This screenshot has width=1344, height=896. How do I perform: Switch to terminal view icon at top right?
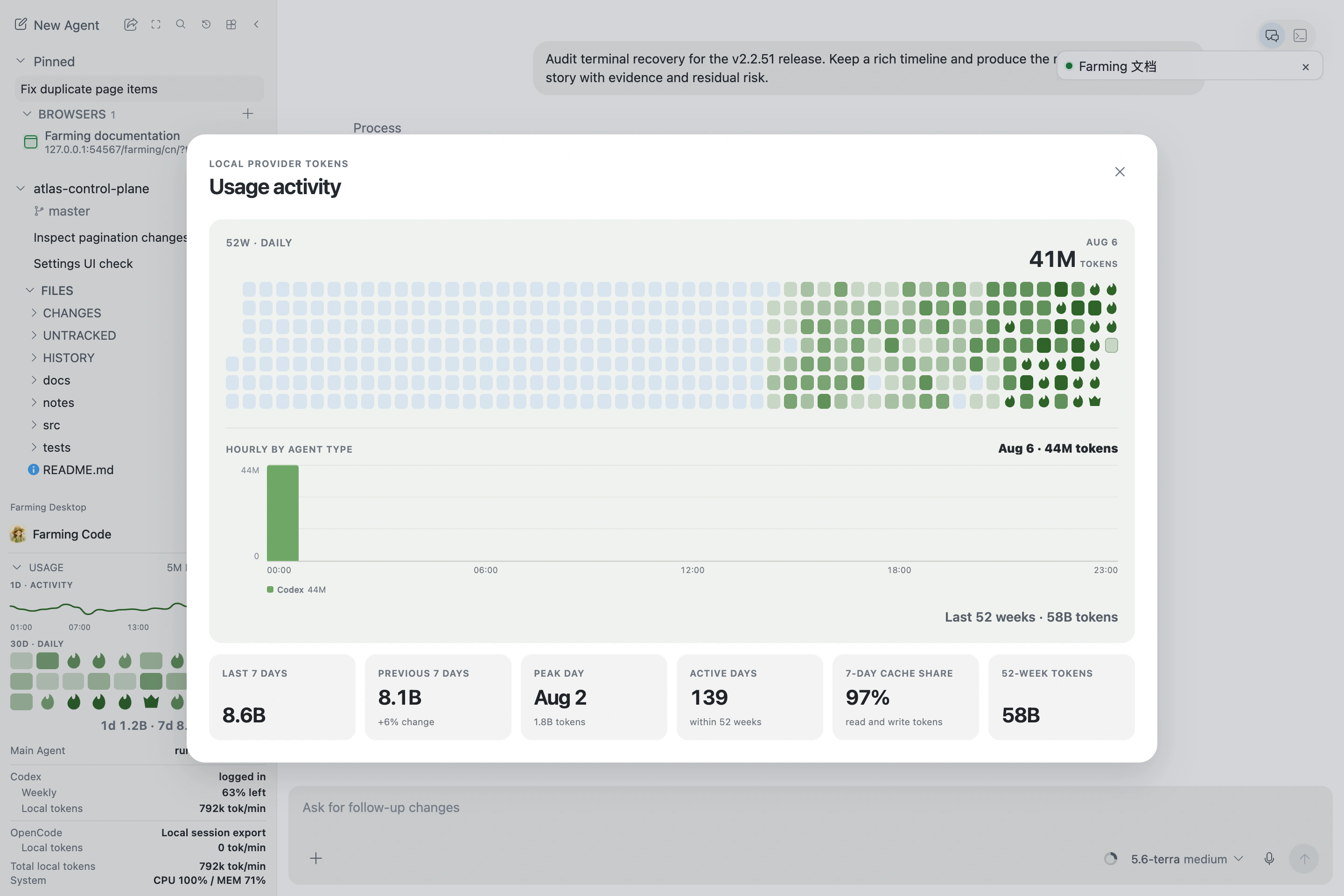[1300, 35]
